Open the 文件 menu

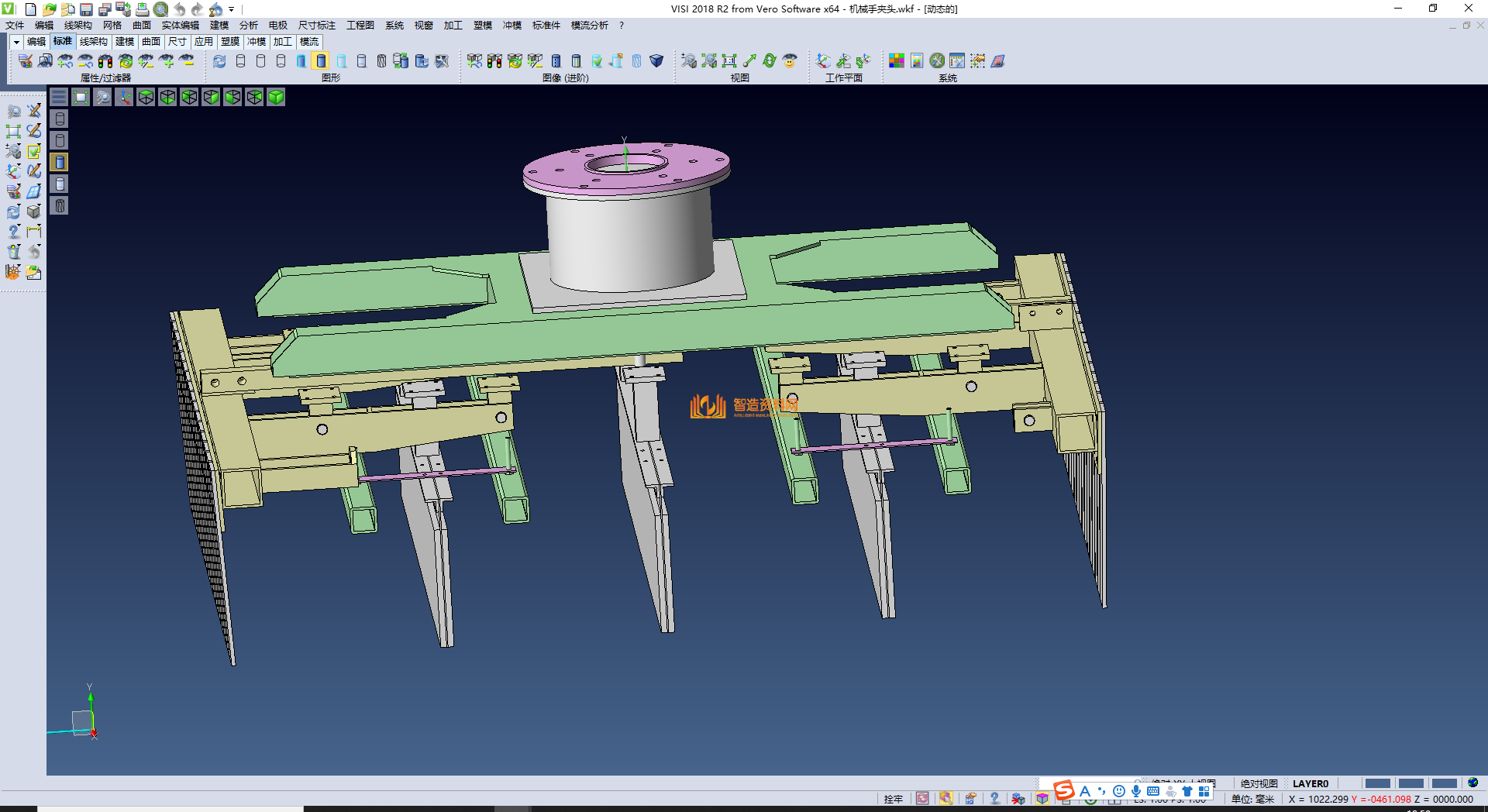tap(15, 26)
